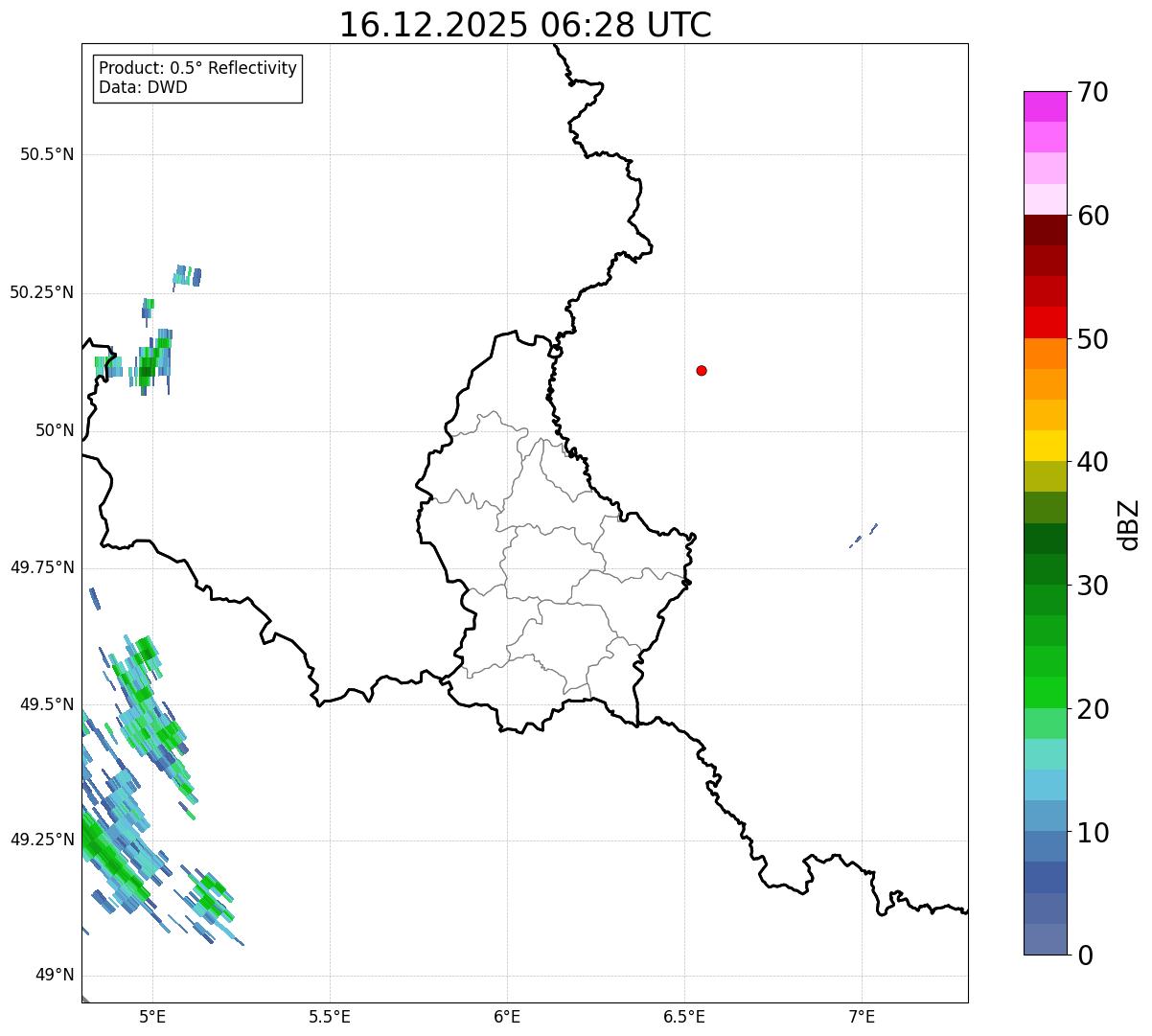Click the magenta colorbar segment just below 70
The height and width of the screenshot is (1036, 1152).
(1045, 106)
